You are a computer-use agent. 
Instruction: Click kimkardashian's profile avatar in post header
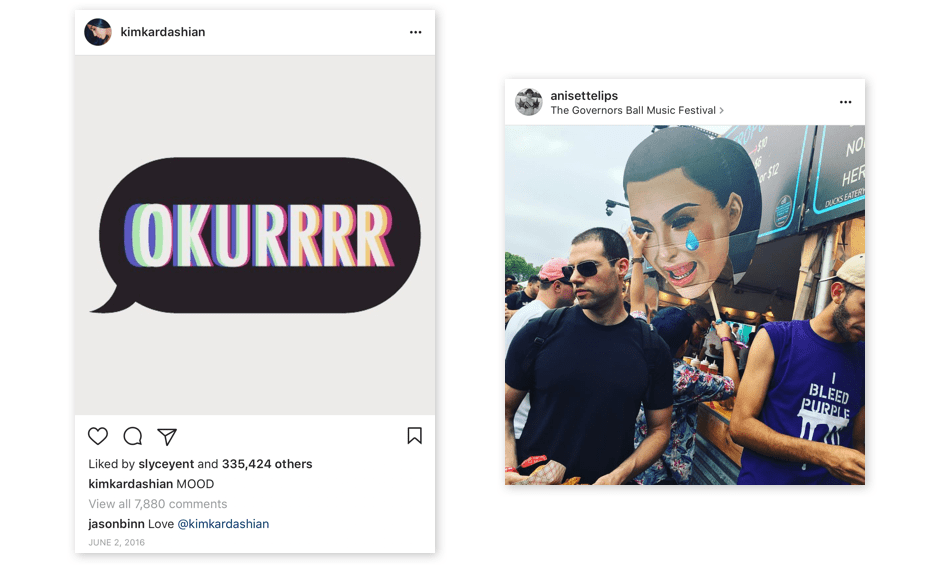[x=98, y=32]
